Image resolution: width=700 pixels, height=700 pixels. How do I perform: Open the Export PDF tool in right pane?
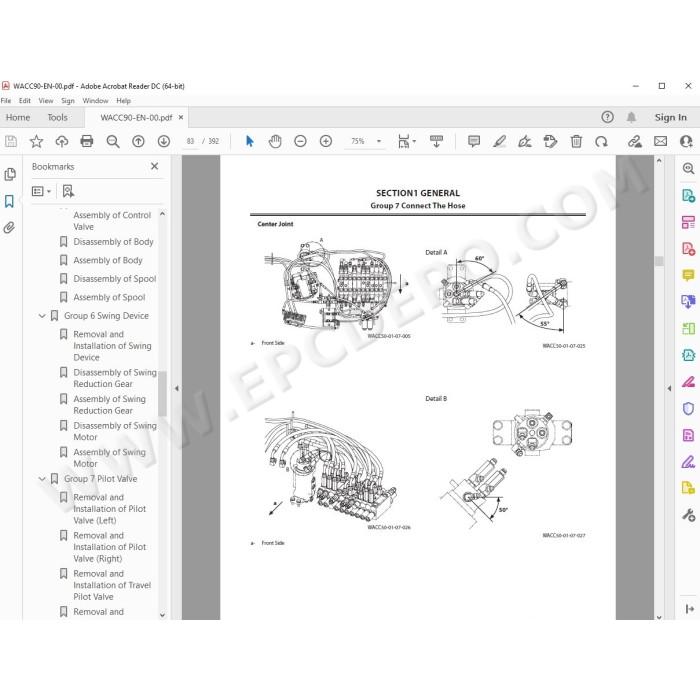(x=688, y=196)
